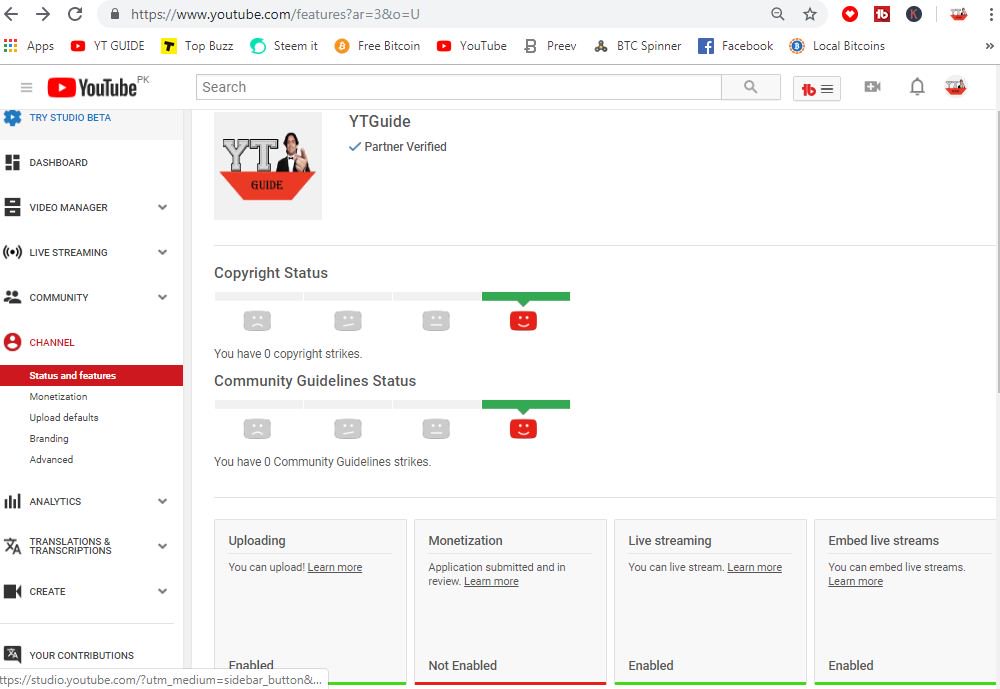Open the red heart extension icon

849,14
